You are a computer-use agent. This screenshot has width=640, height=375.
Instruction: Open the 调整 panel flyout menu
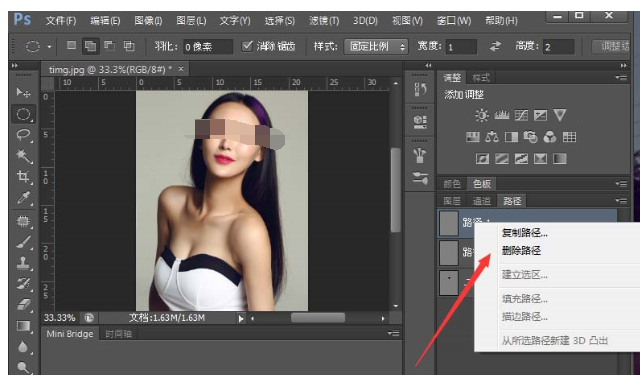(621, 78)
